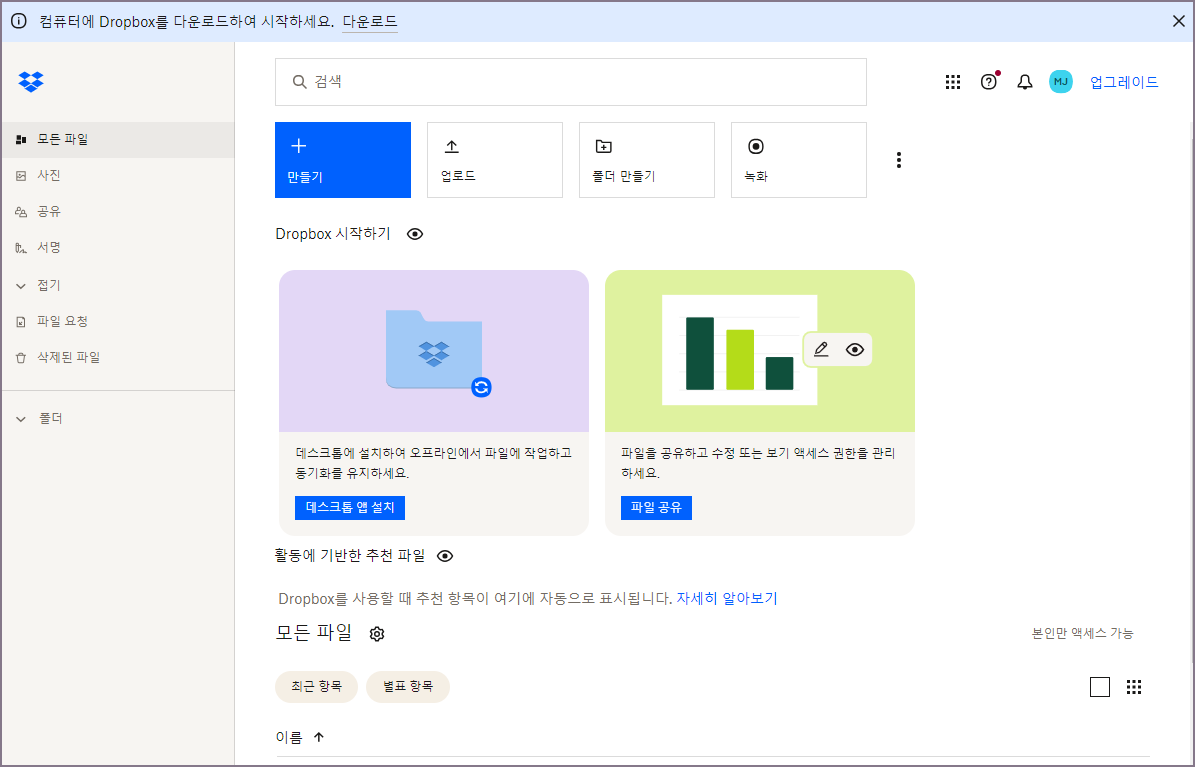Switch to list view square icon
Screen dimensions: 1195x767
[x=1100, y=687]
